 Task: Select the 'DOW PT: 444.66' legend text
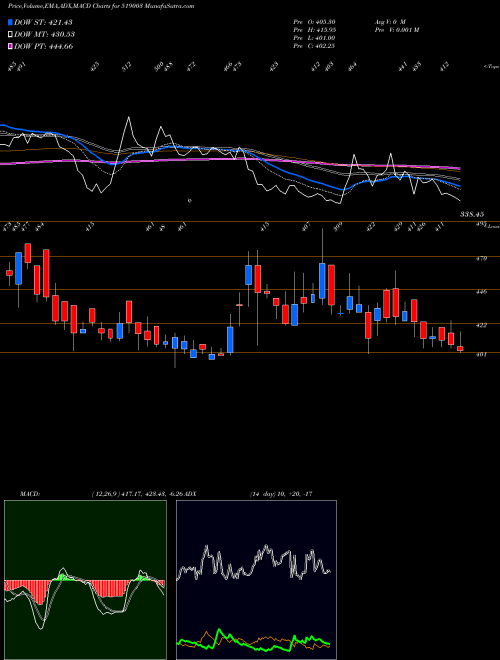pyautogui.click(x=44, y=46)
